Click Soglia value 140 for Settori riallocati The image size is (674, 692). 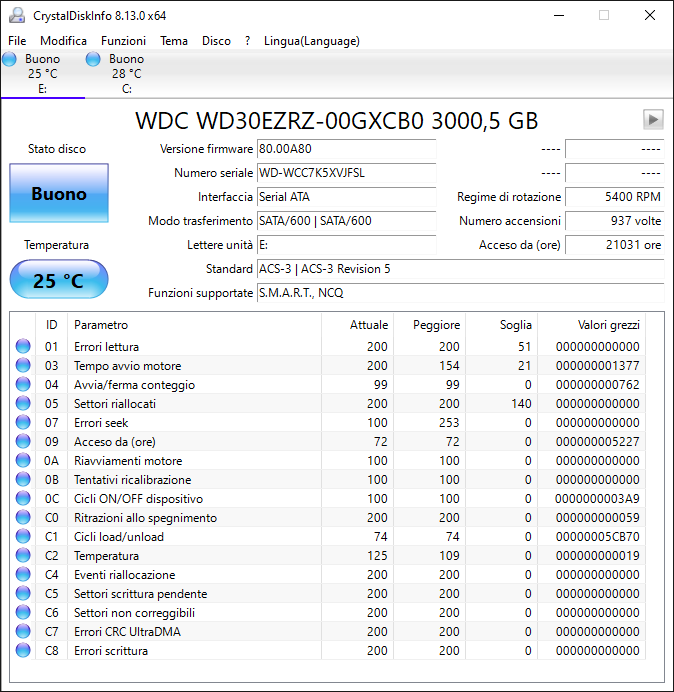pyautogui.click(x=521, y=403)
